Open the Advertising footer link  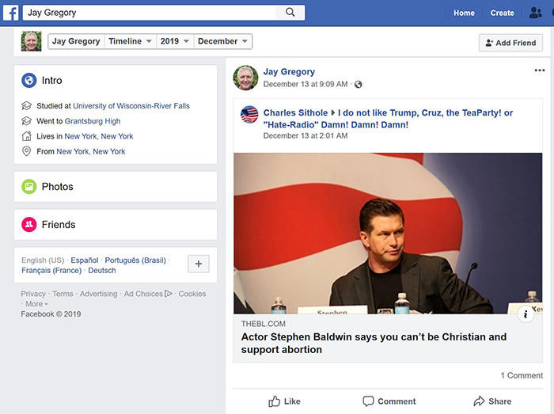(x=98, y=294)
